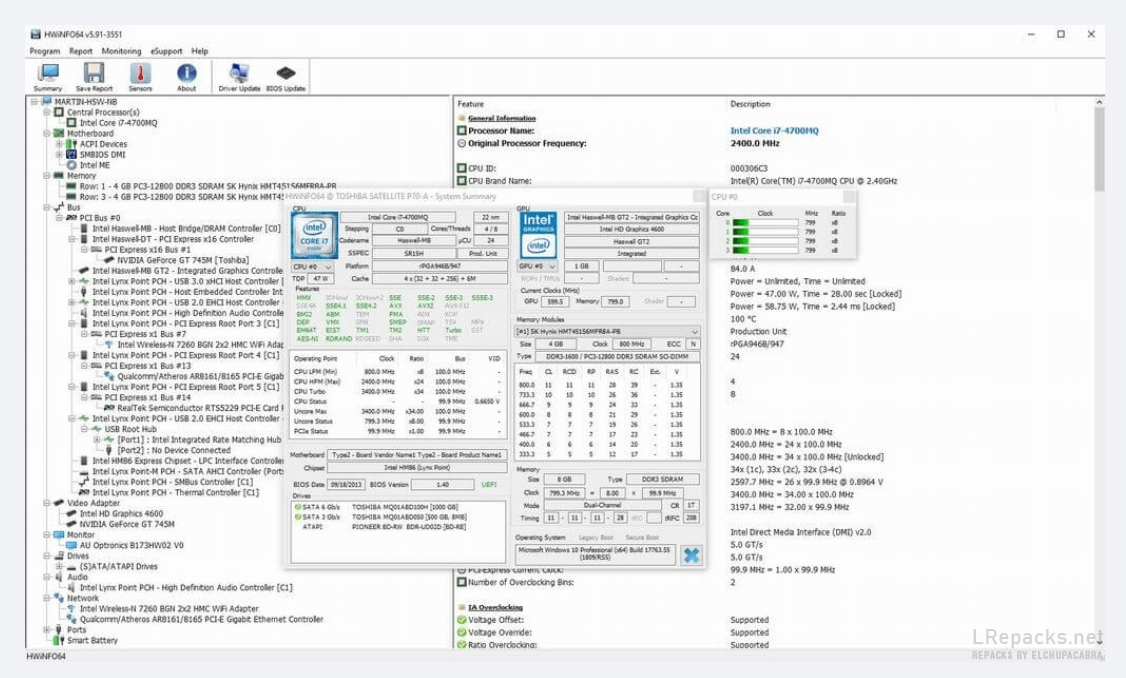Select Intel Lynx Point PCH Thermal Controller
The image size is (1126, 678).
(175, 493)
